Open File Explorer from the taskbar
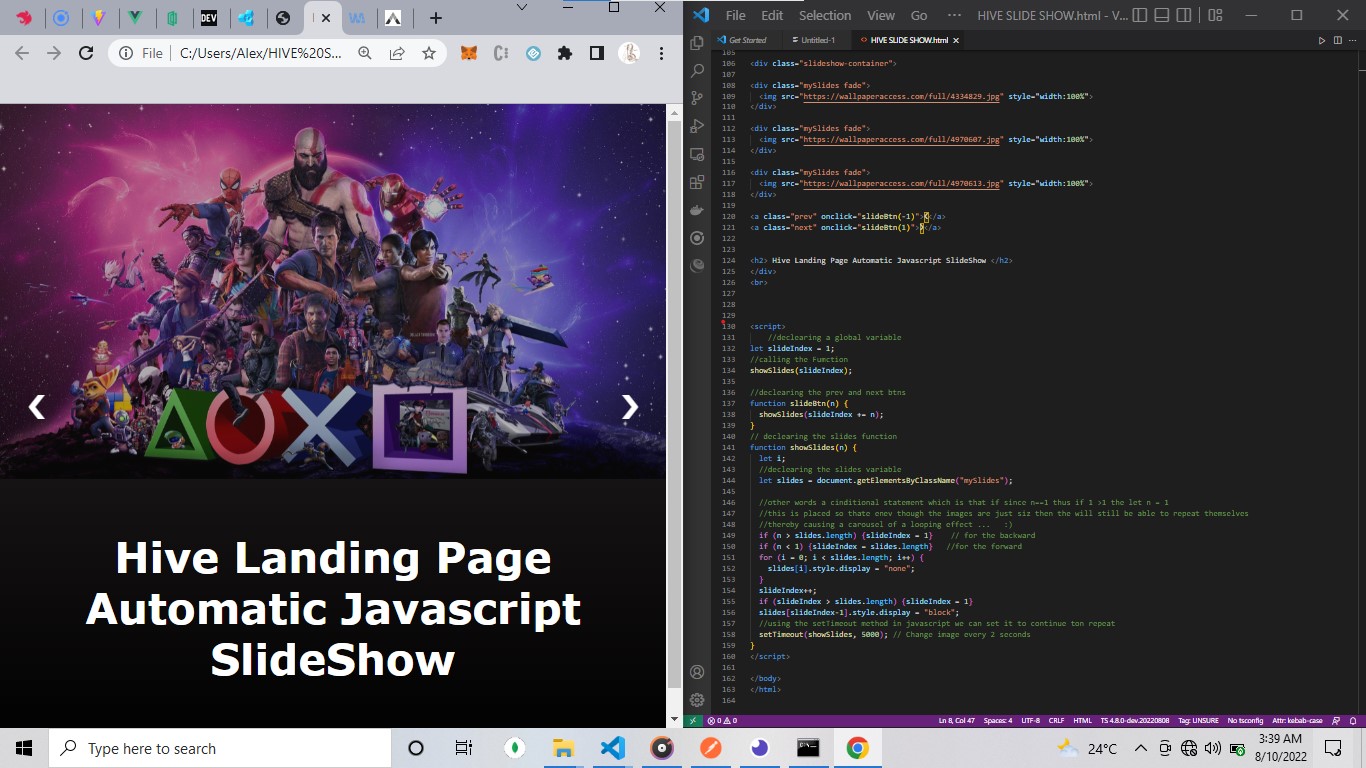 pyautogui.click(x=563, y=748)
